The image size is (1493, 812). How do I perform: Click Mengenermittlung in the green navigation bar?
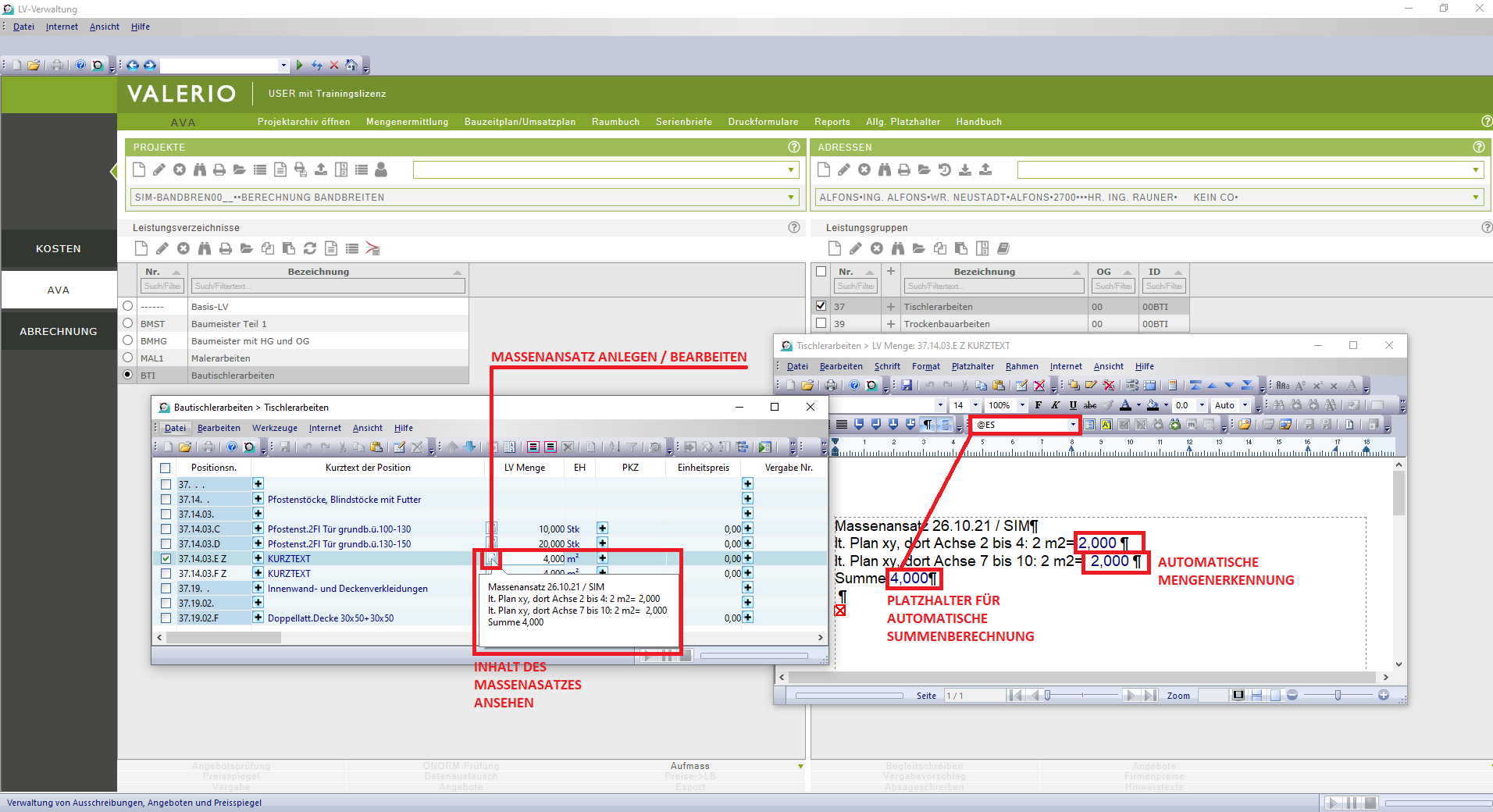[407, 122]
